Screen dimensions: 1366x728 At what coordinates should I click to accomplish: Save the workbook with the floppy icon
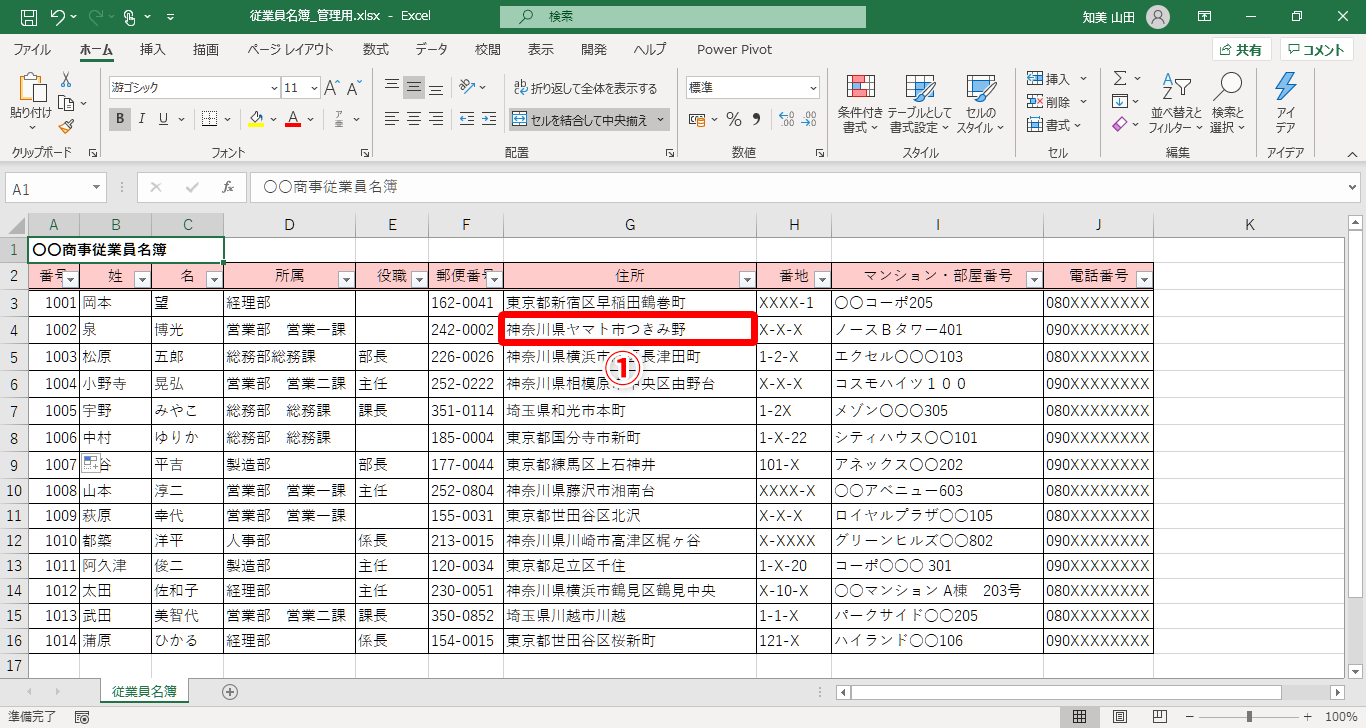point(28,17)
